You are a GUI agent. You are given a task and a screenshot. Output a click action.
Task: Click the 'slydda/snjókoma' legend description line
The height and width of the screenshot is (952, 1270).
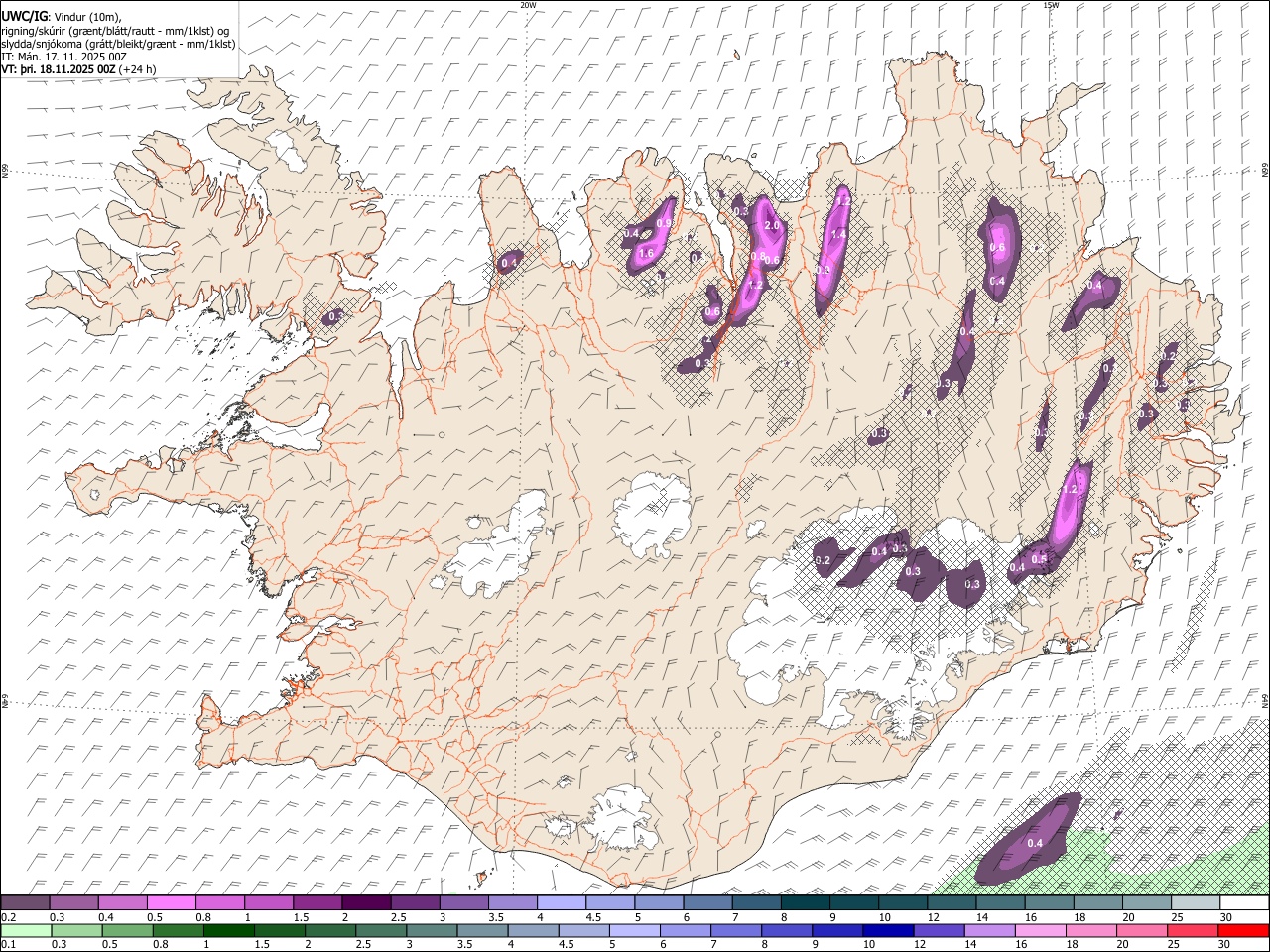118,44
